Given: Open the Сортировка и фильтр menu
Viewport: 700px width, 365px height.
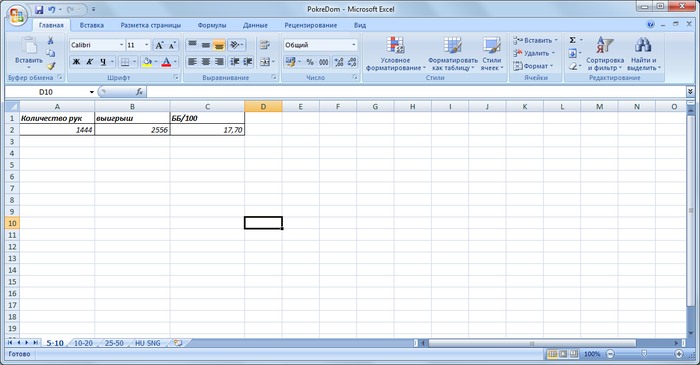Looking at the screenshot, I should 605,53.
